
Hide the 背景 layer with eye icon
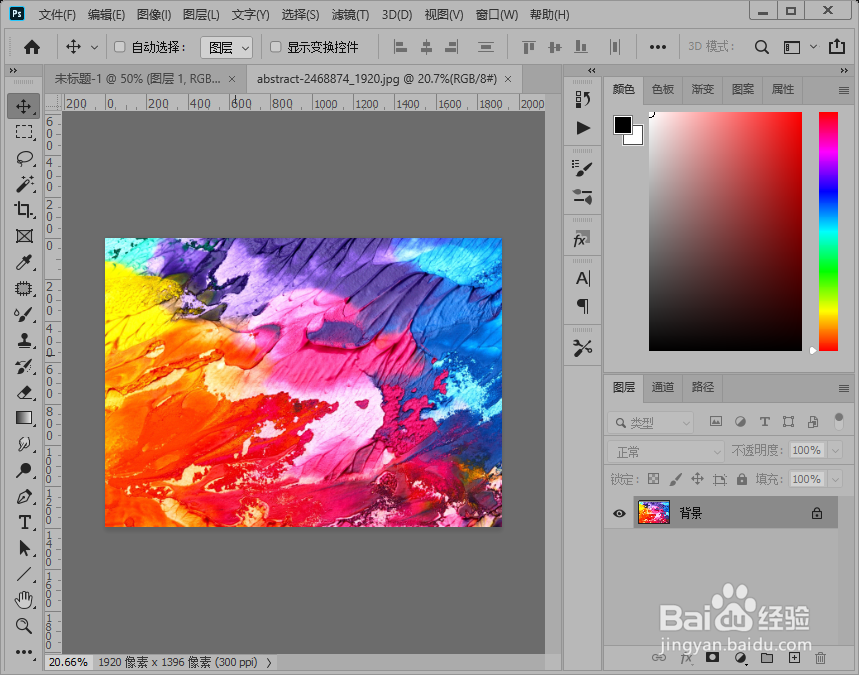point(619,513)
